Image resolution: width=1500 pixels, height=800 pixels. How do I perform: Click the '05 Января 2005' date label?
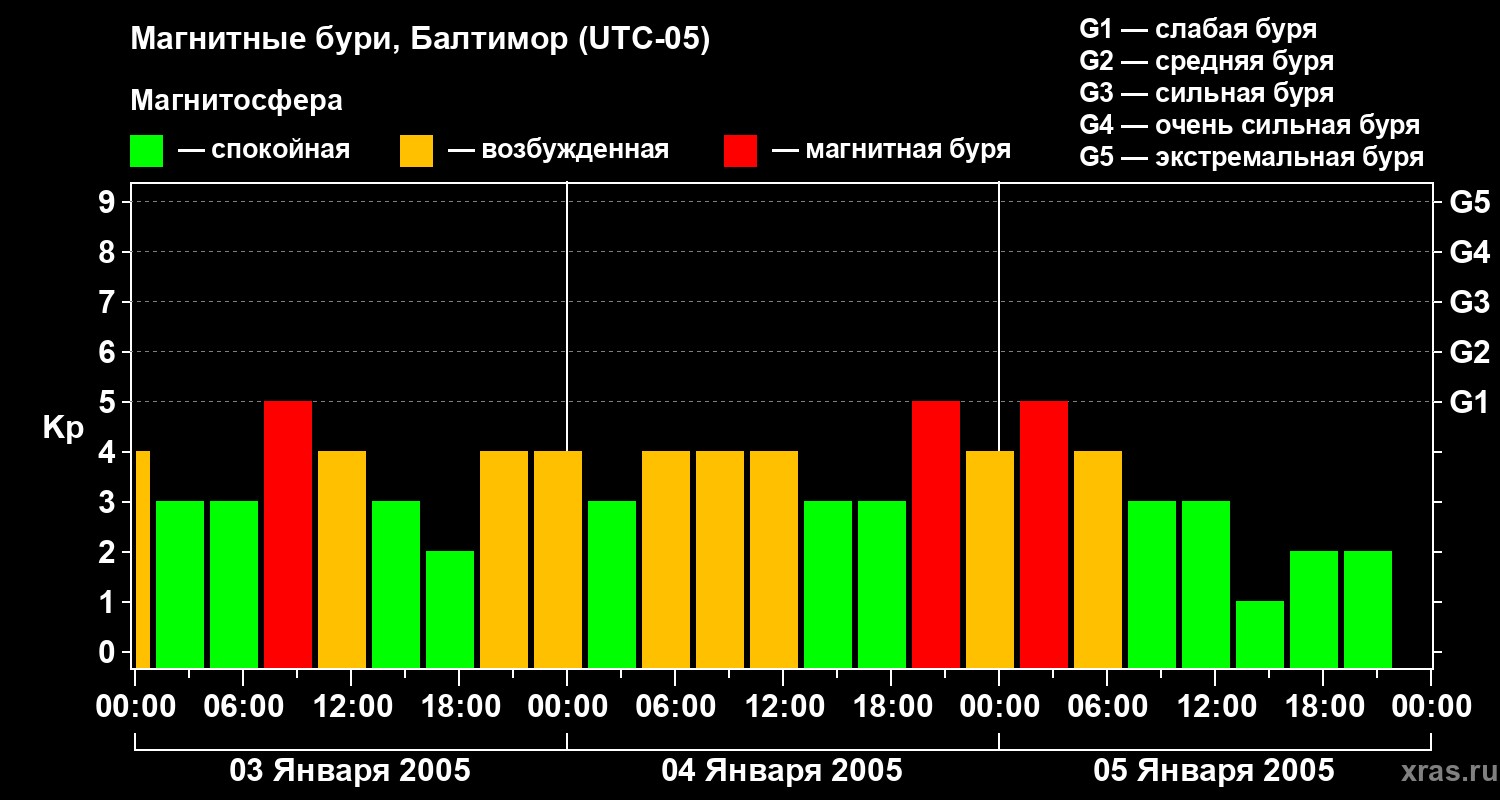1214,771
